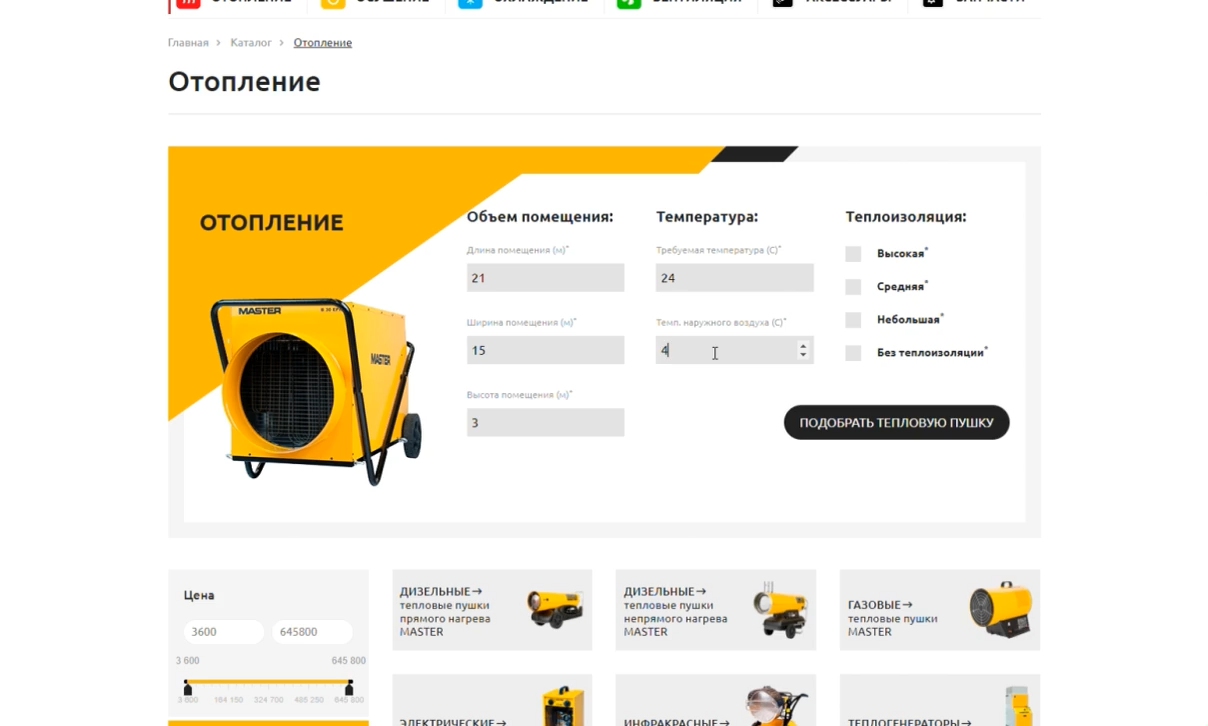Open the Теплогенераторы category card

tap(940, 700)
